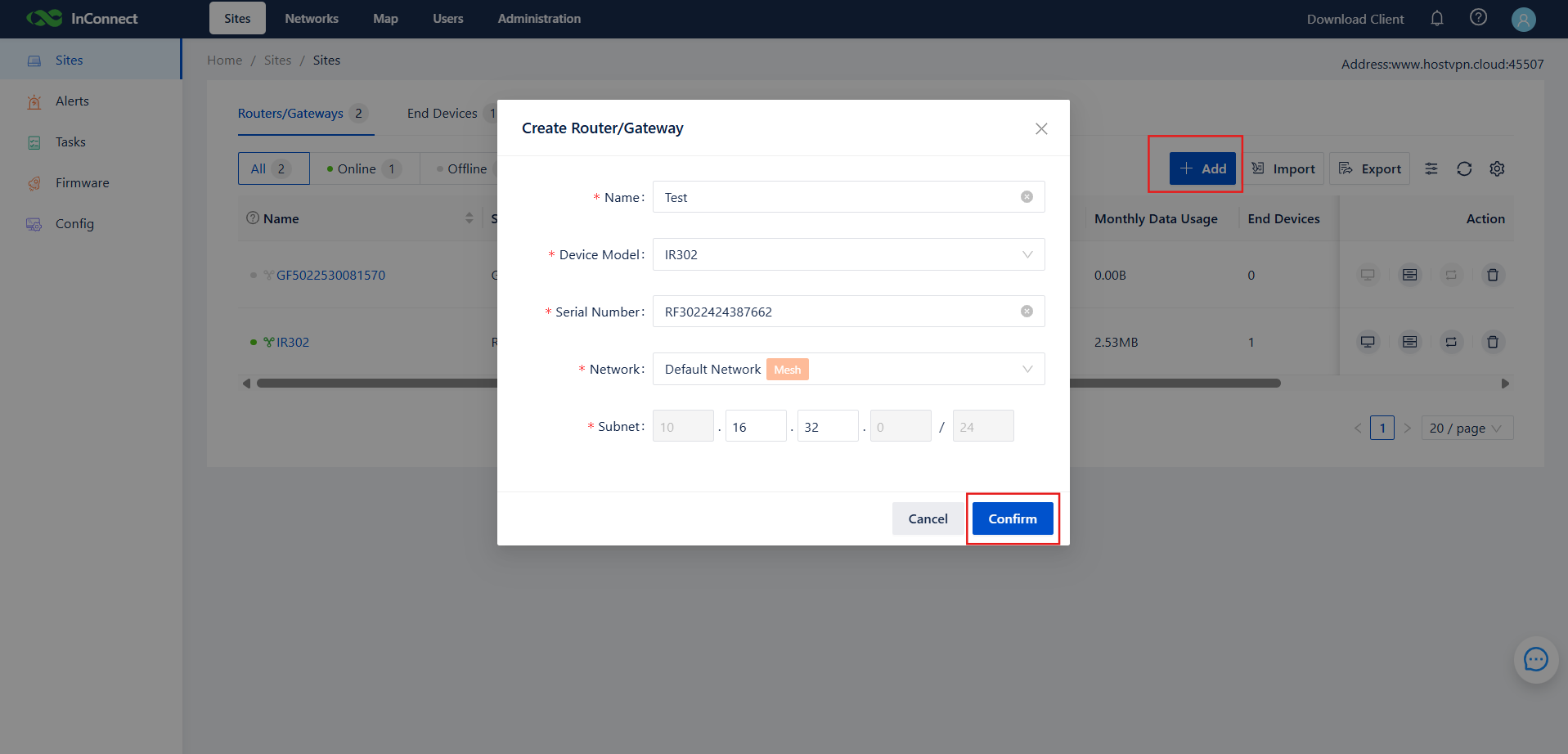Show All routers filter
Viewport: 1568px width, 754px height.
[273, 168]
